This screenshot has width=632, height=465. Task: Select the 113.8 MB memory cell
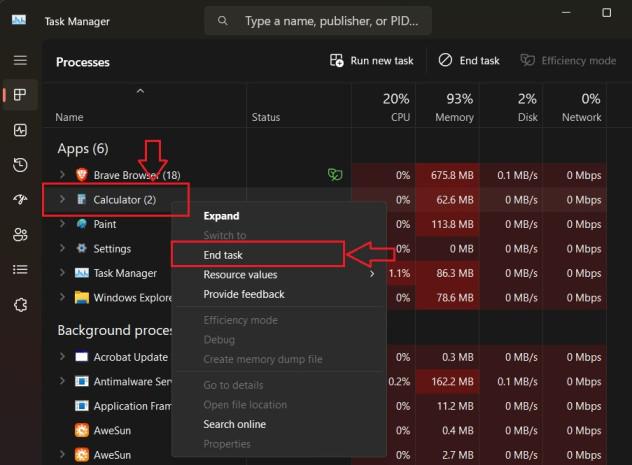tap(447, 224)
